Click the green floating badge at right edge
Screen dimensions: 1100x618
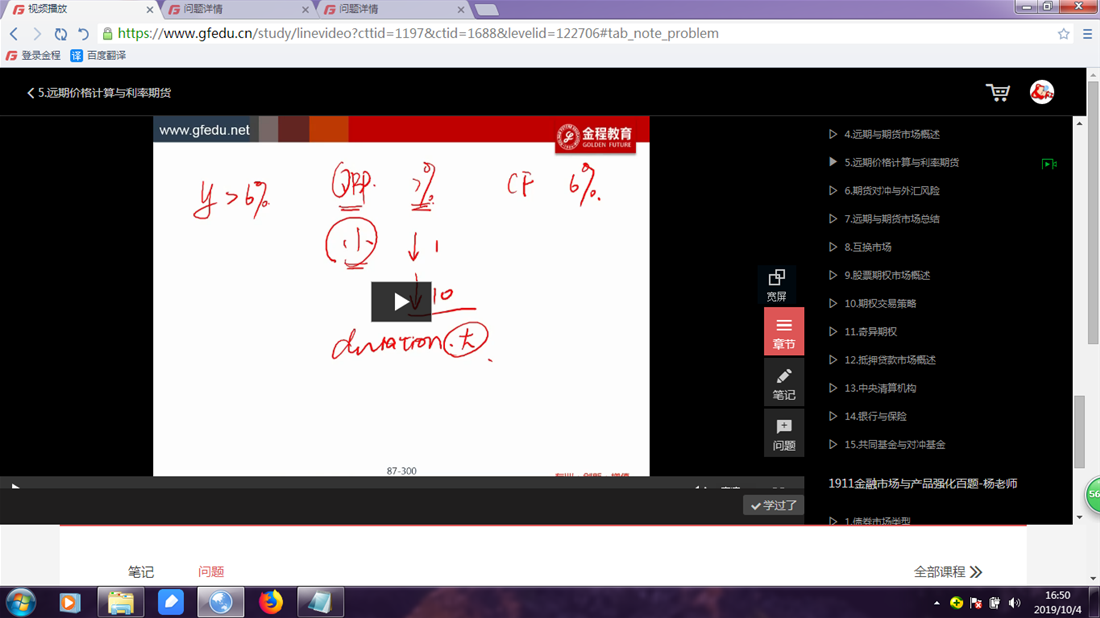[x=1093, y=495]
